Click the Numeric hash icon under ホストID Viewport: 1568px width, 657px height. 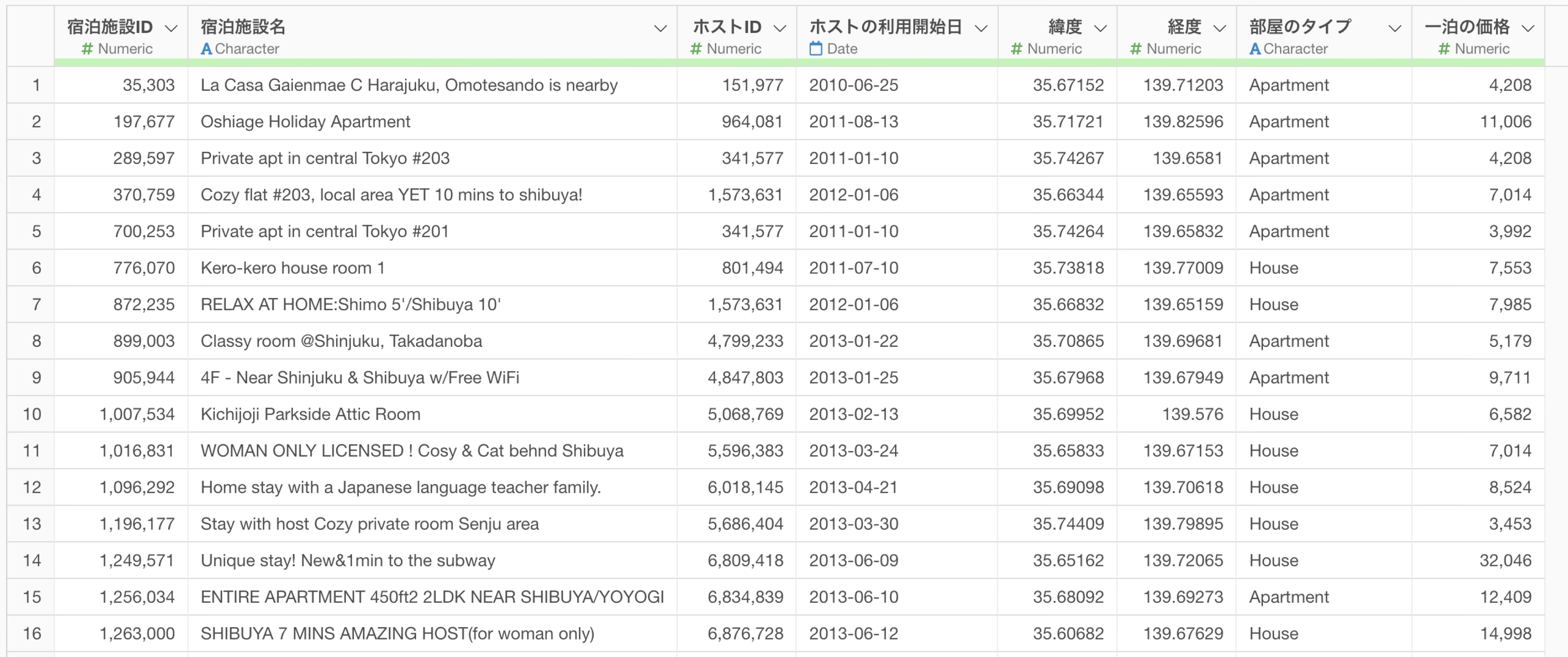[696, 49]
